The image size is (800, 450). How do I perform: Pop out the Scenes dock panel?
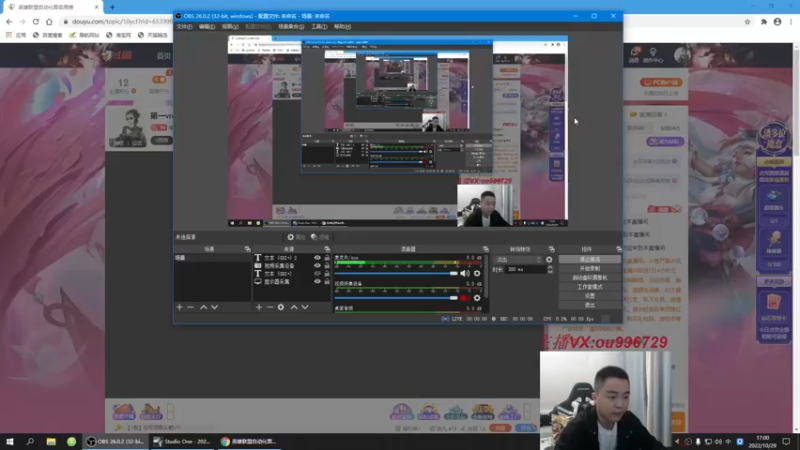[247, 249]
